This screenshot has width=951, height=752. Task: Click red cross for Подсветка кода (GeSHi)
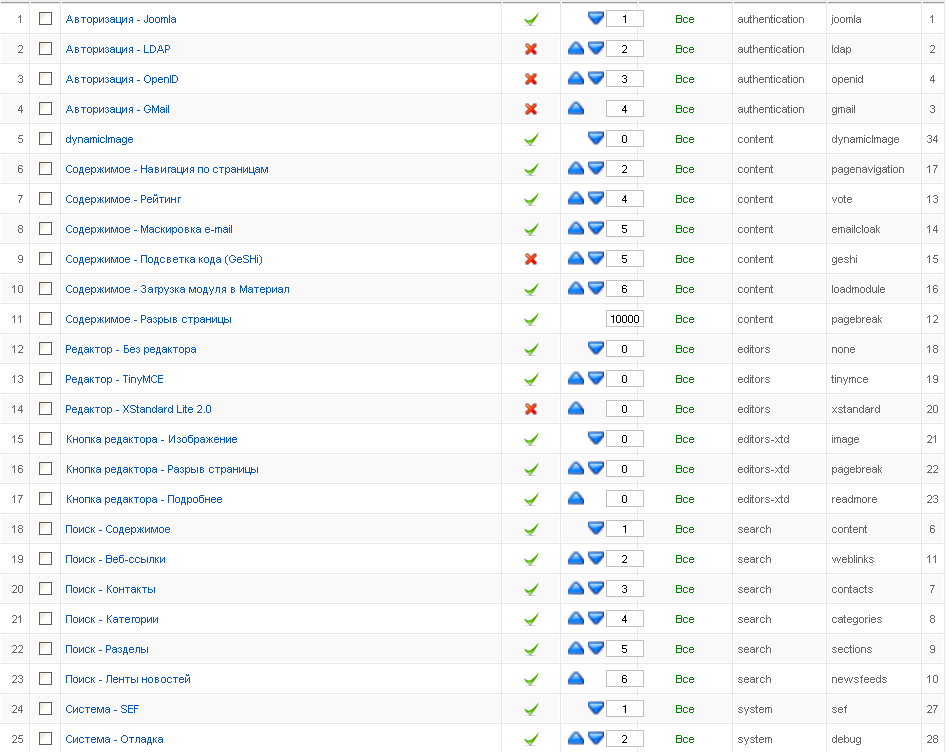[x=531, y=259]
